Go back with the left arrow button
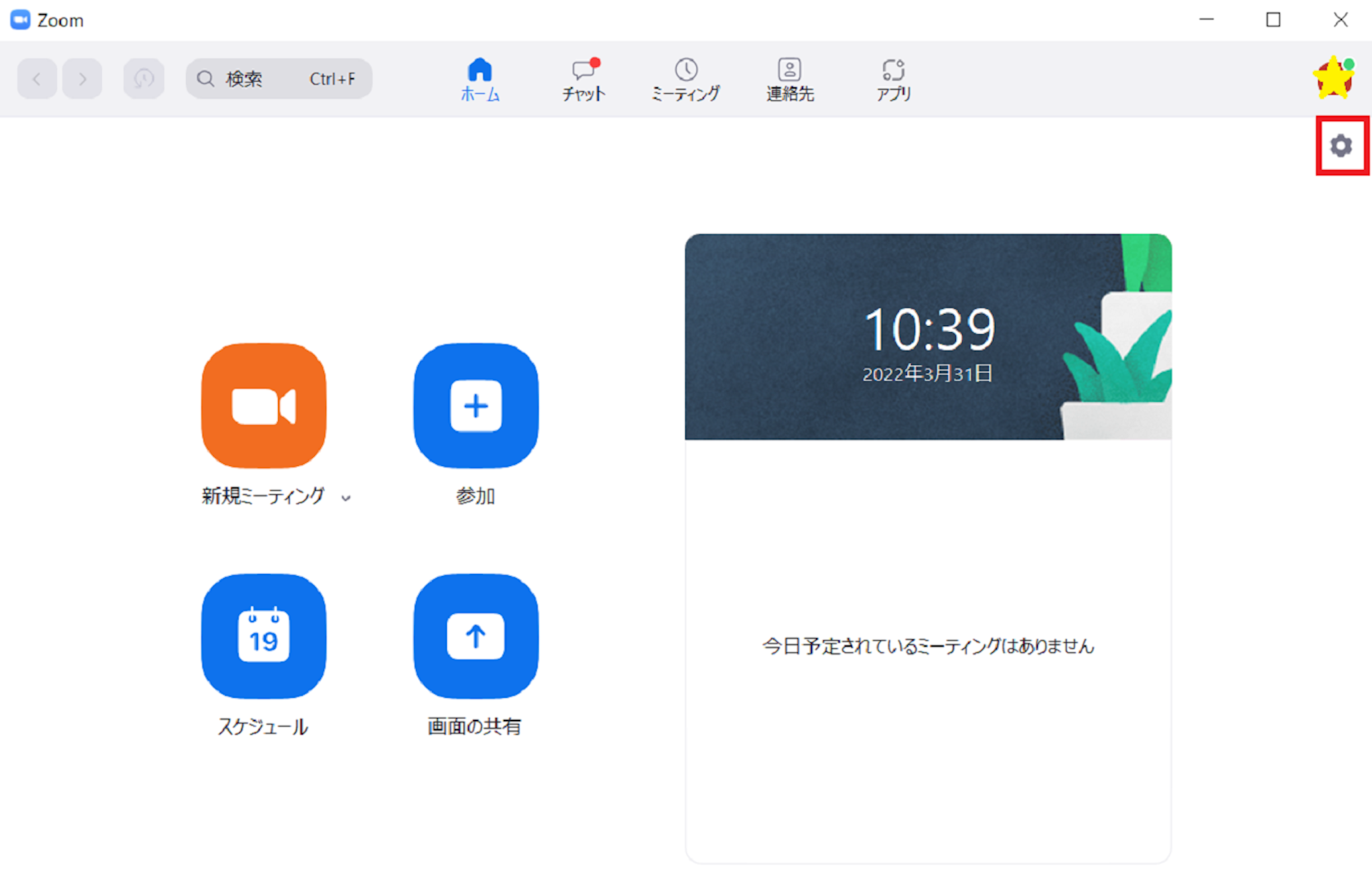The height and width of the screenshot is (892, 1372). (37, 79)
